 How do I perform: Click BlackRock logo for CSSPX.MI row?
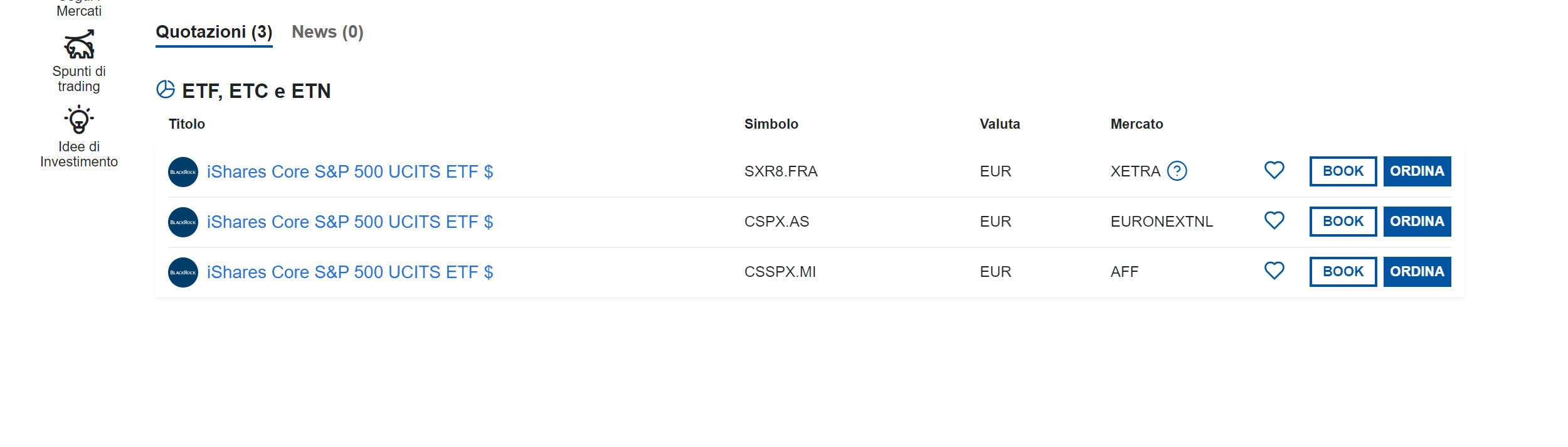click(183, 272)
